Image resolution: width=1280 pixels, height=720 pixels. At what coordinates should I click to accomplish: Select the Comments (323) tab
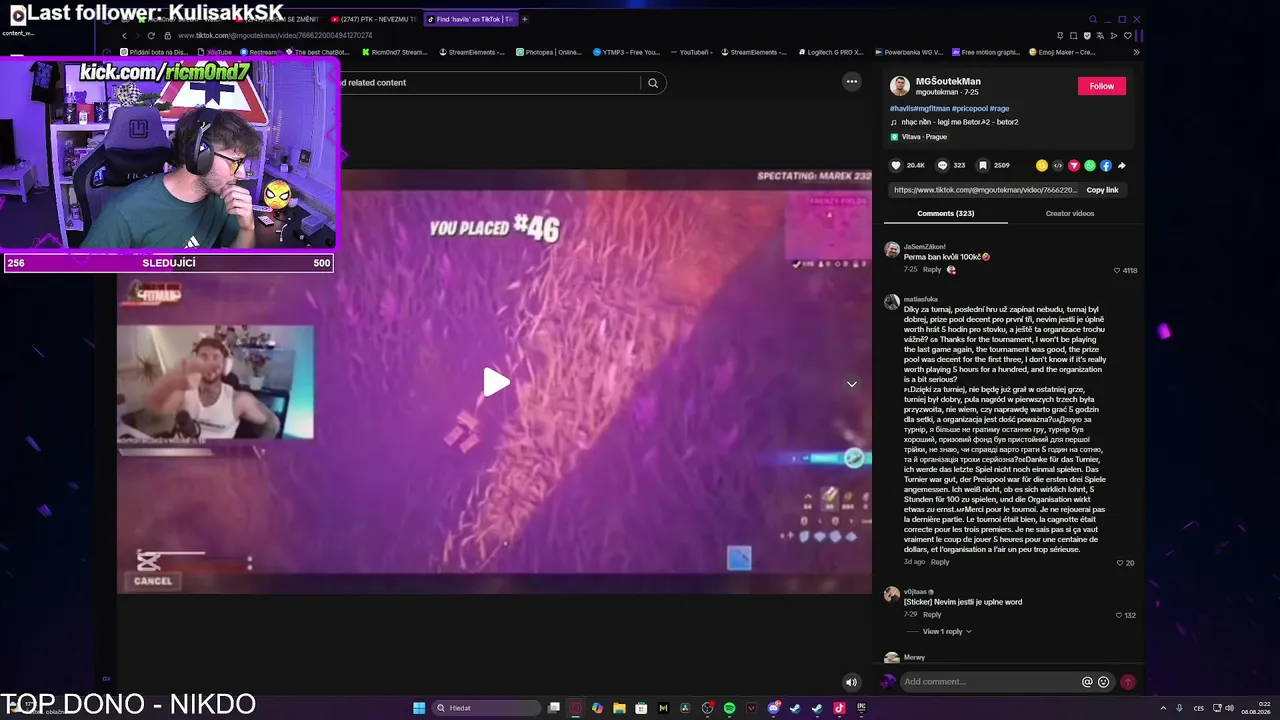tap(945, 213)
